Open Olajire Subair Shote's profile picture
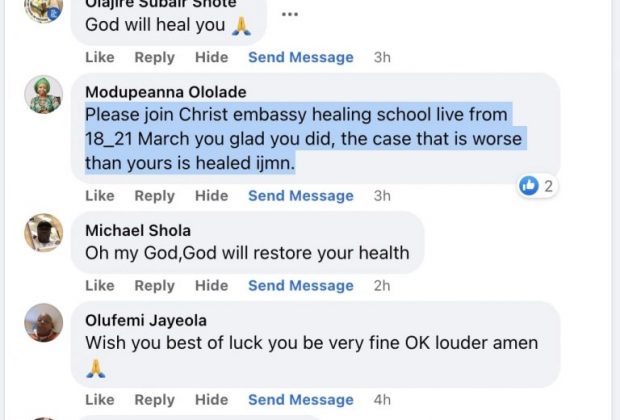 pyautogui.click(x=44, y=10)
